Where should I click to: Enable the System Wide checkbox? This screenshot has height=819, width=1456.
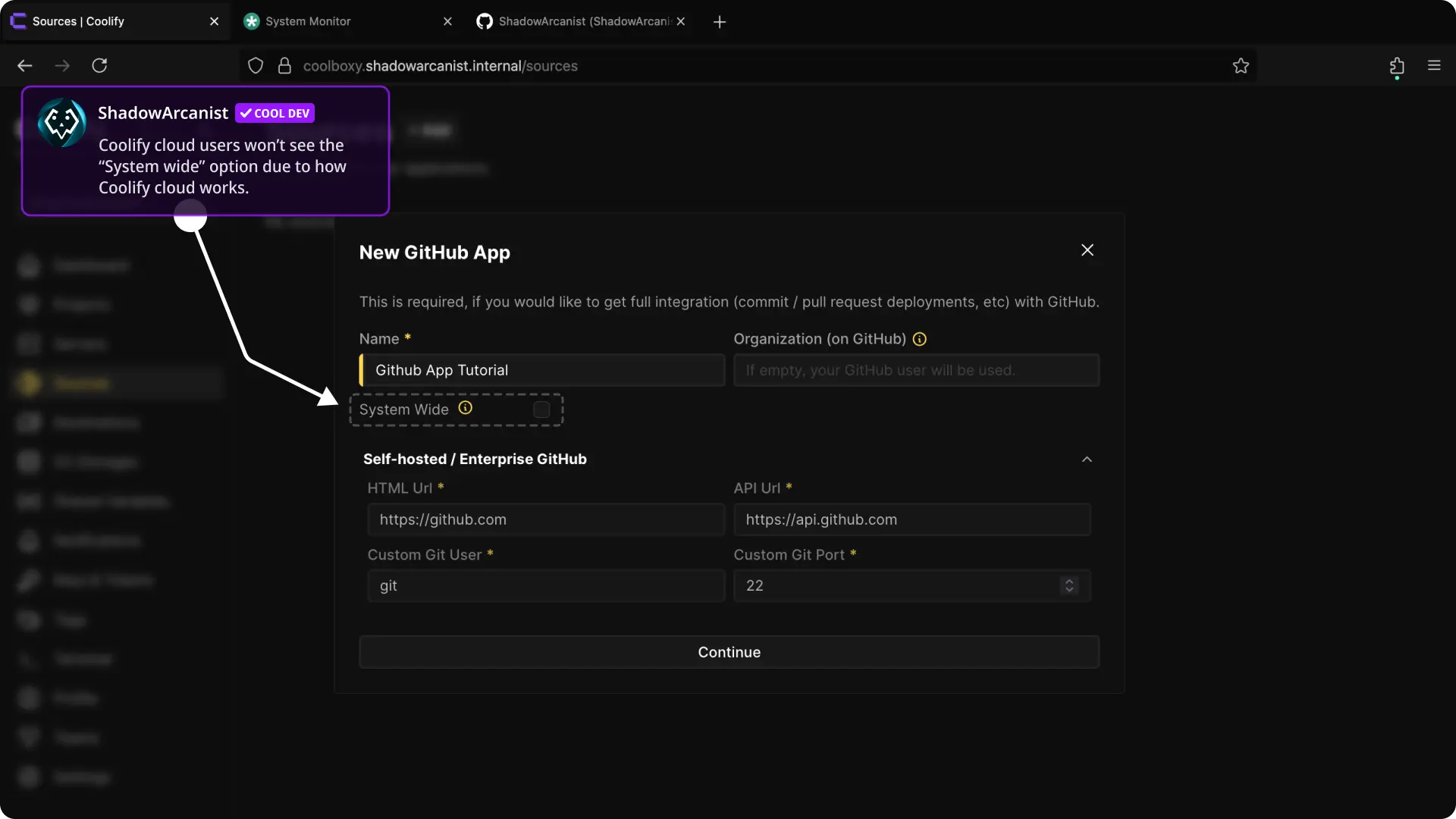541,409
